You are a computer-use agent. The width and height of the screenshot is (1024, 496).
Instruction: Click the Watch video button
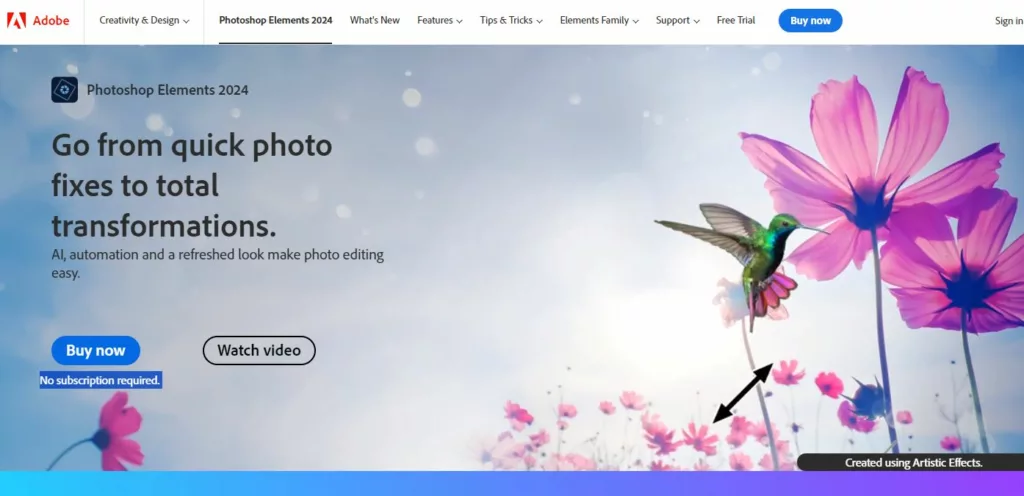(x=259, y=350)
